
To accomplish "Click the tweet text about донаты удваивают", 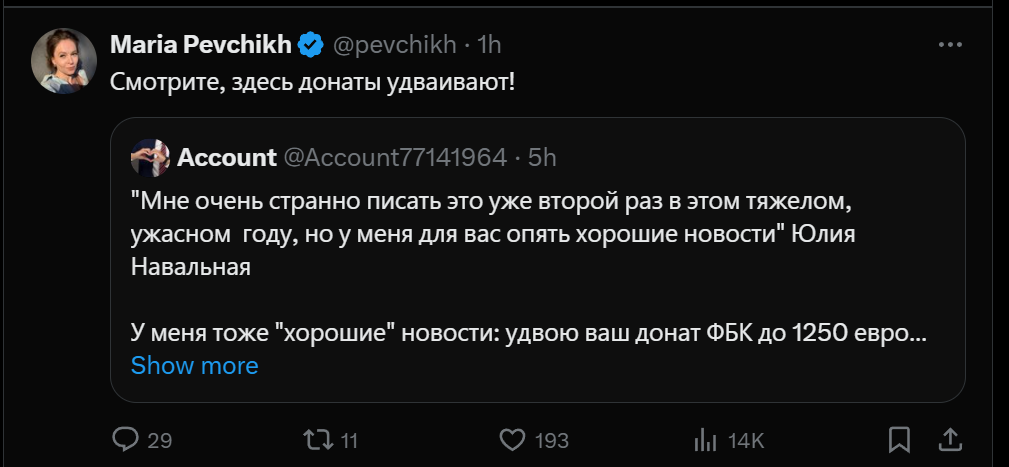I will click(312, 80).
